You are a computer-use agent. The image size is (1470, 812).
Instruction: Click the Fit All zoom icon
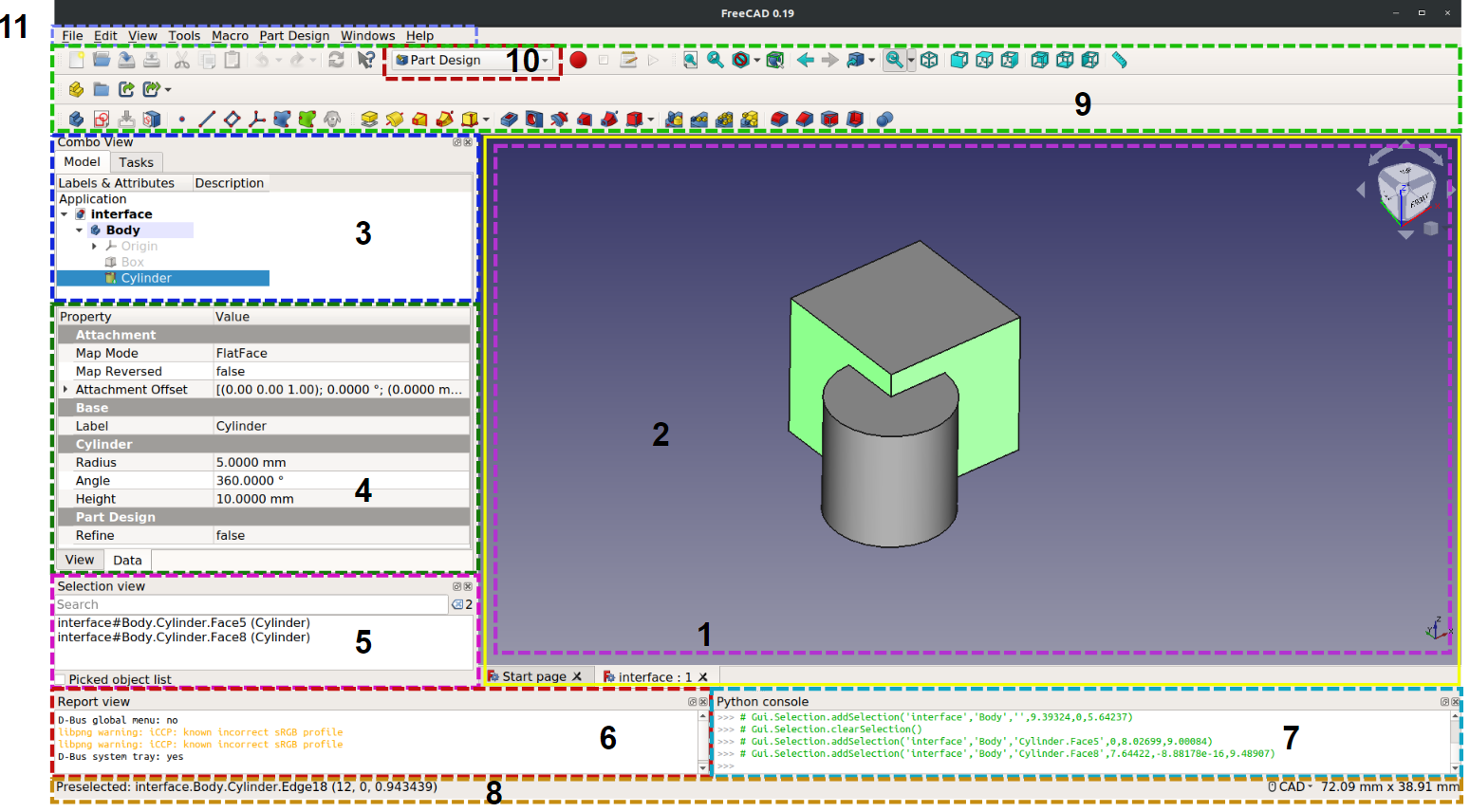point(690,60)
